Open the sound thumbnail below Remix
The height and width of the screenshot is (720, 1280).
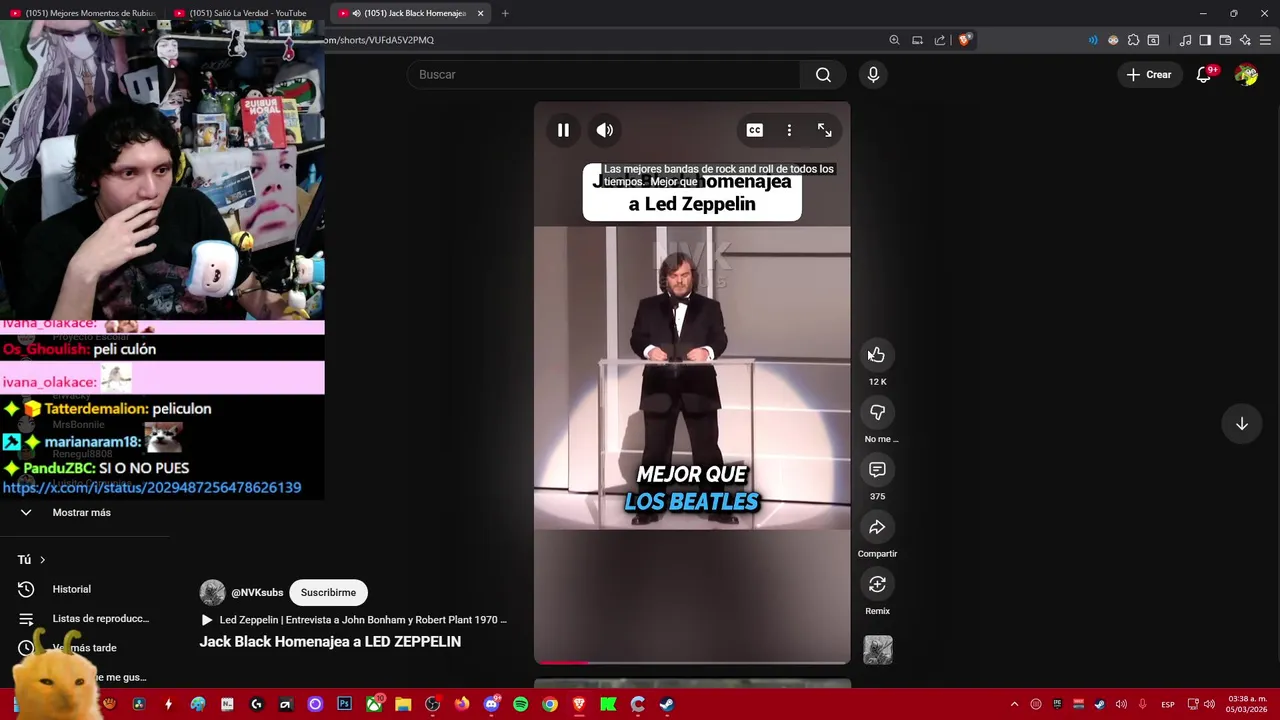tap(878, 650)
